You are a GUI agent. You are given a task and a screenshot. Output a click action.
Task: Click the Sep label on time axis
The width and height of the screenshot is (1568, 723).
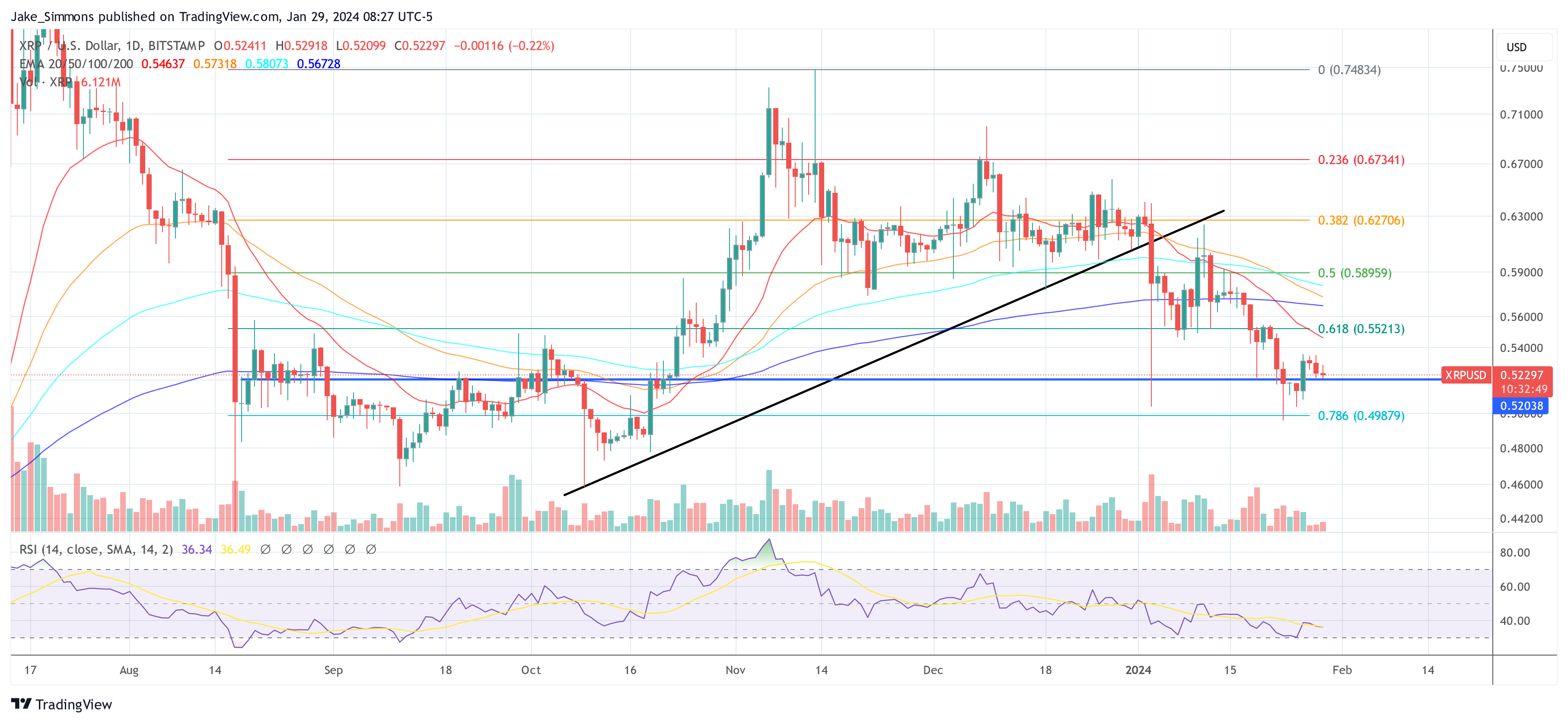(334, 670)
